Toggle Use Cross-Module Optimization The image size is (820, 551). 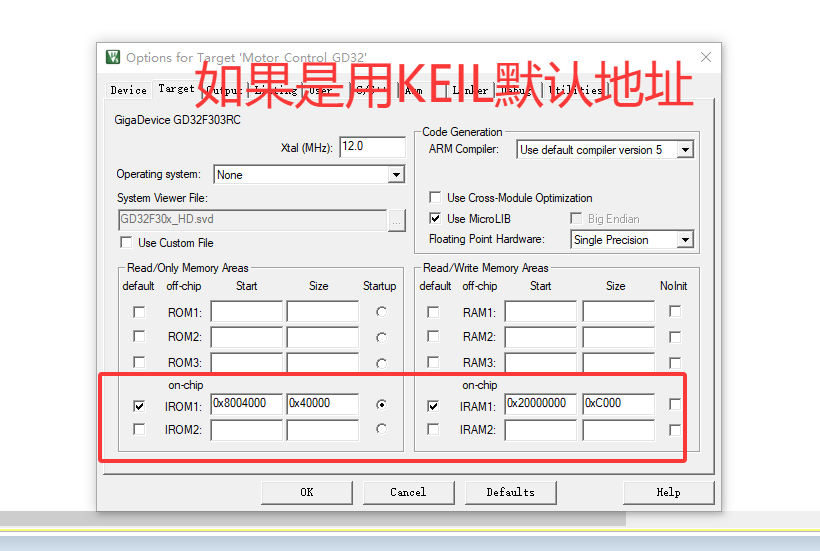(435, 197)
